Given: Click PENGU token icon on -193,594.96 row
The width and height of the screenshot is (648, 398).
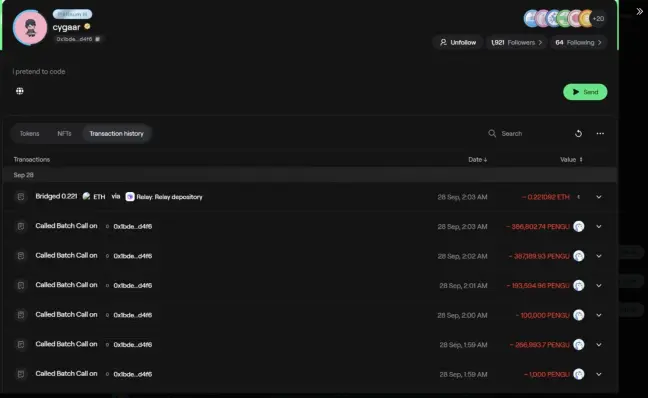Looking at the screenshot, I should coord(579,286).
